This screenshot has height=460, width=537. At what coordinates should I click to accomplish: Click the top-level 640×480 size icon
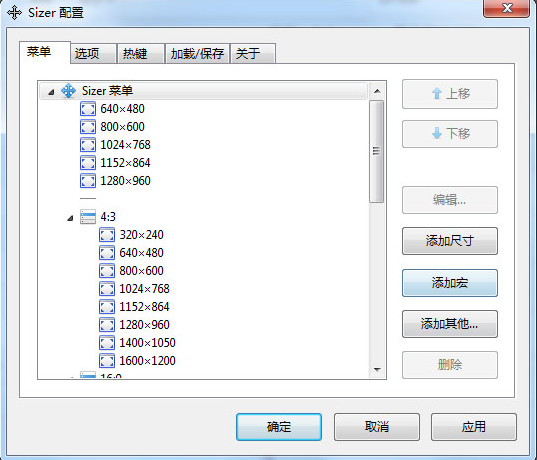click(88, 109)
